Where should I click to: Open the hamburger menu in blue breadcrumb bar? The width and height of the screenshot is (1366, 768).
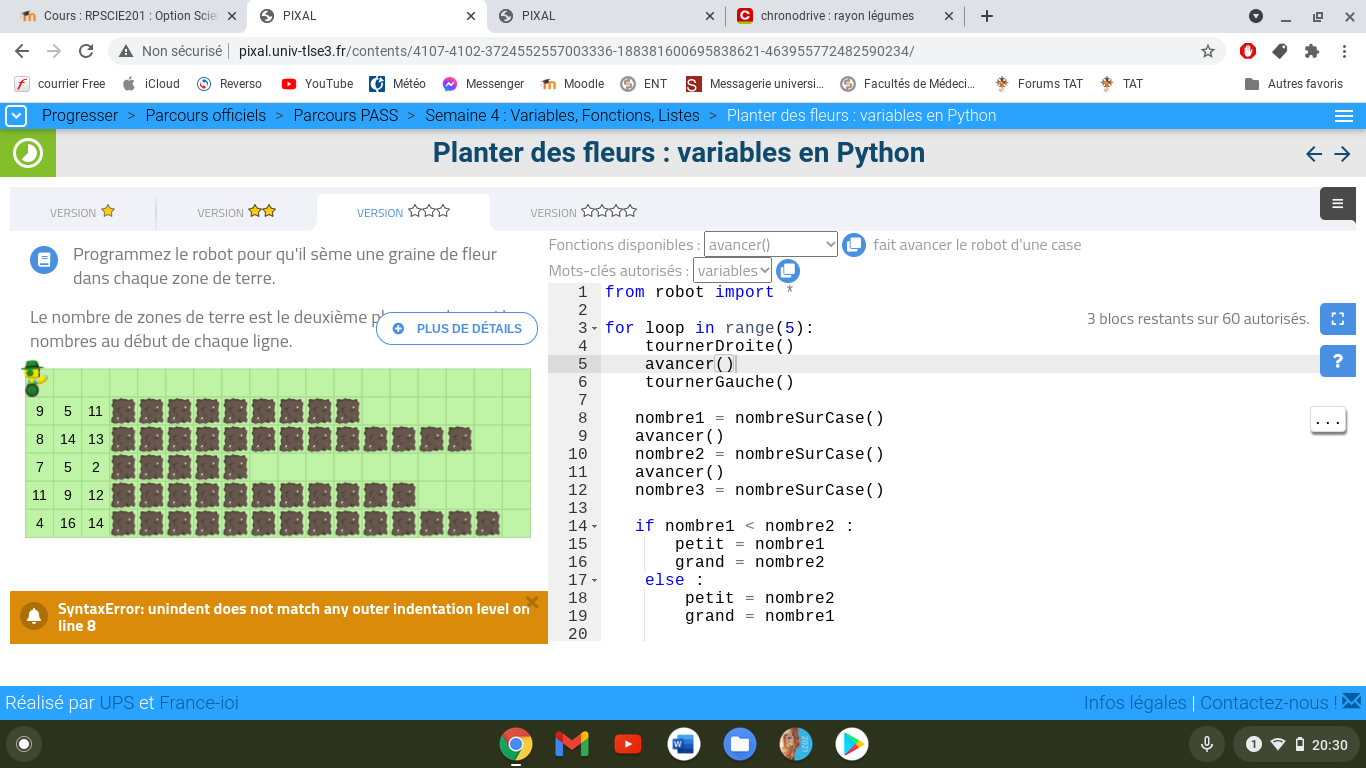(1344, 116)
